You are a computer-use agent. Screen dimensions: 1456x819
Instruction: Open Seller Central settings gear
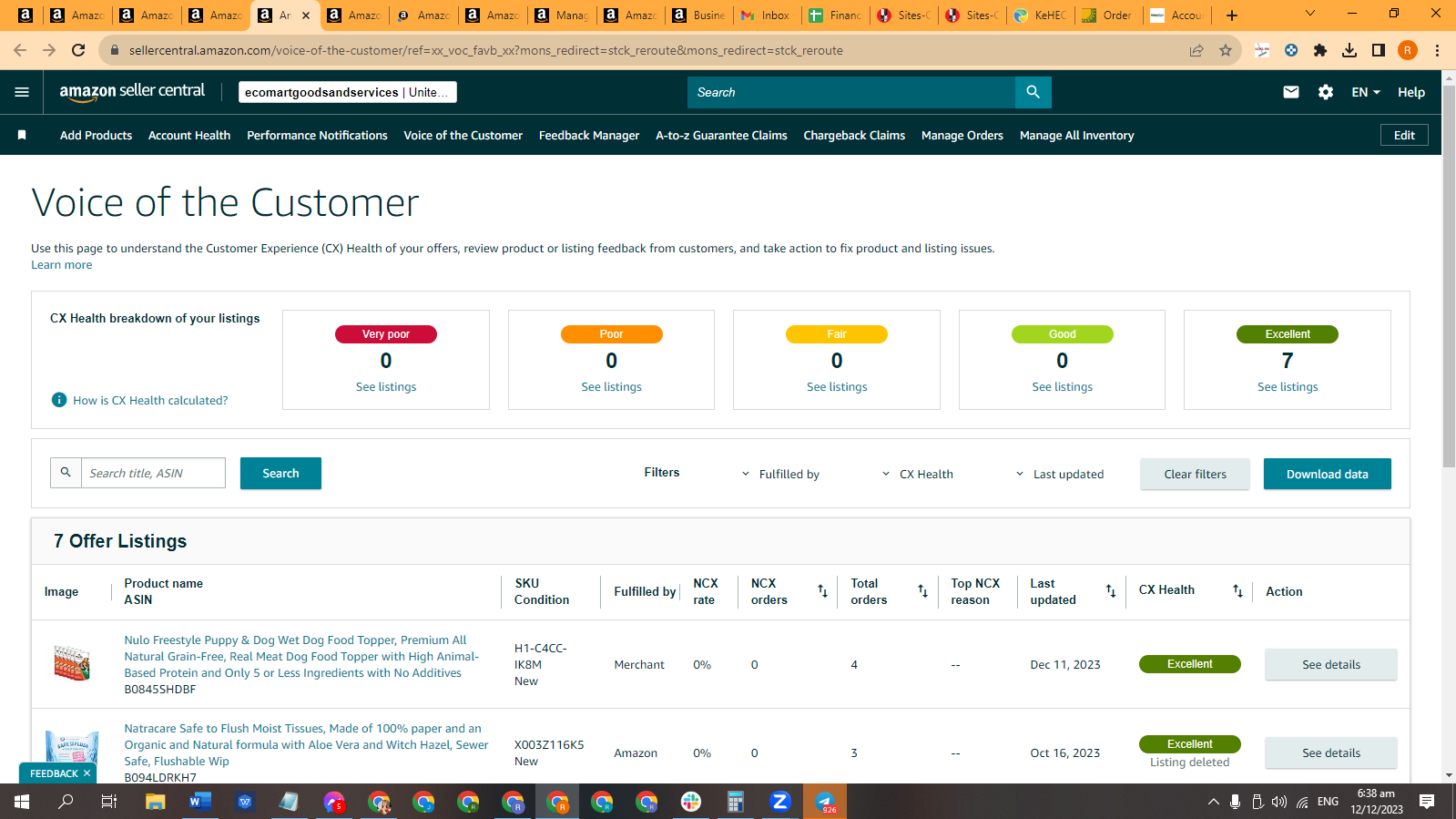(1326, 92)
